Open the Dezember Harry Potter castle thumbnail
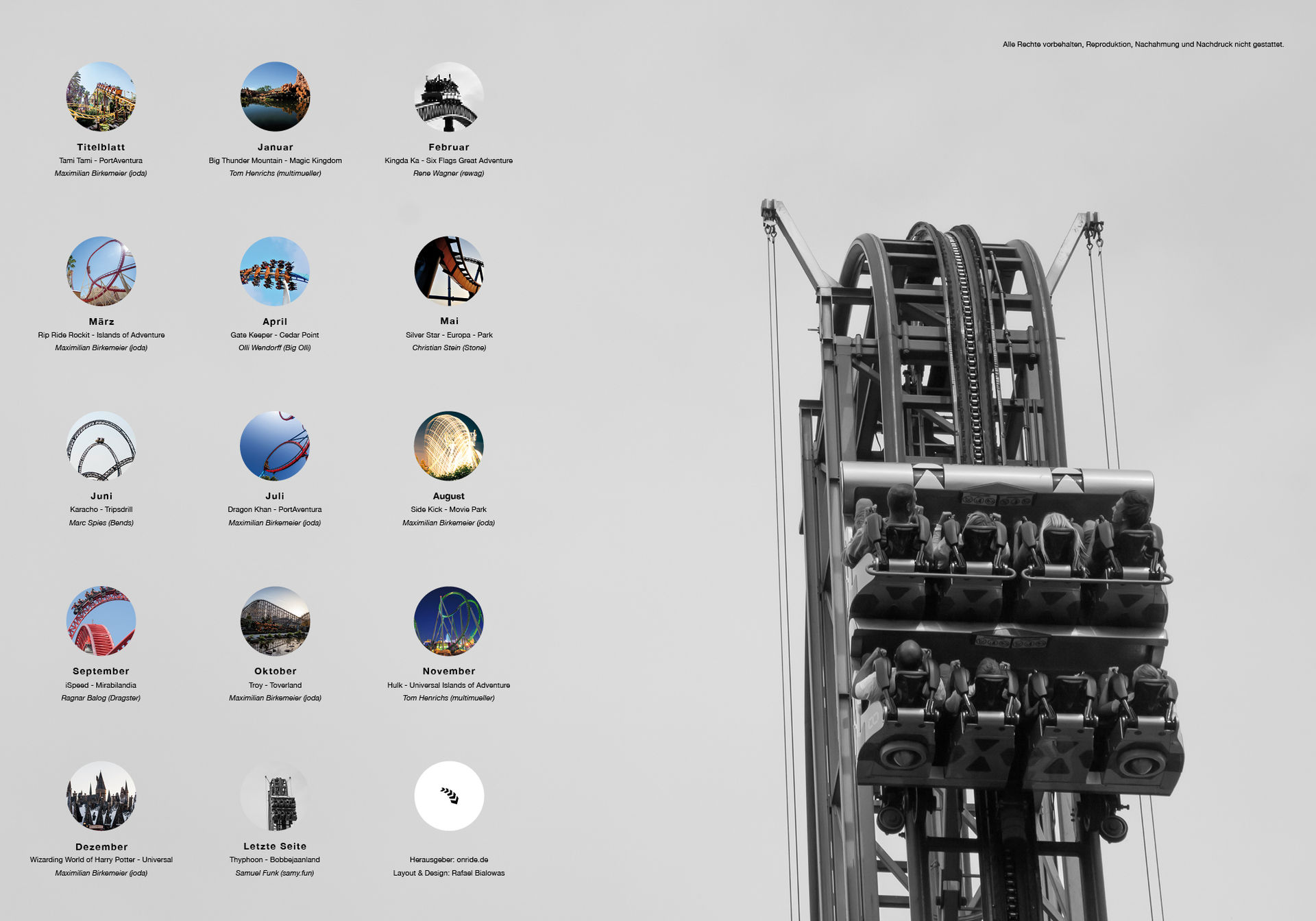 point(101,796)
